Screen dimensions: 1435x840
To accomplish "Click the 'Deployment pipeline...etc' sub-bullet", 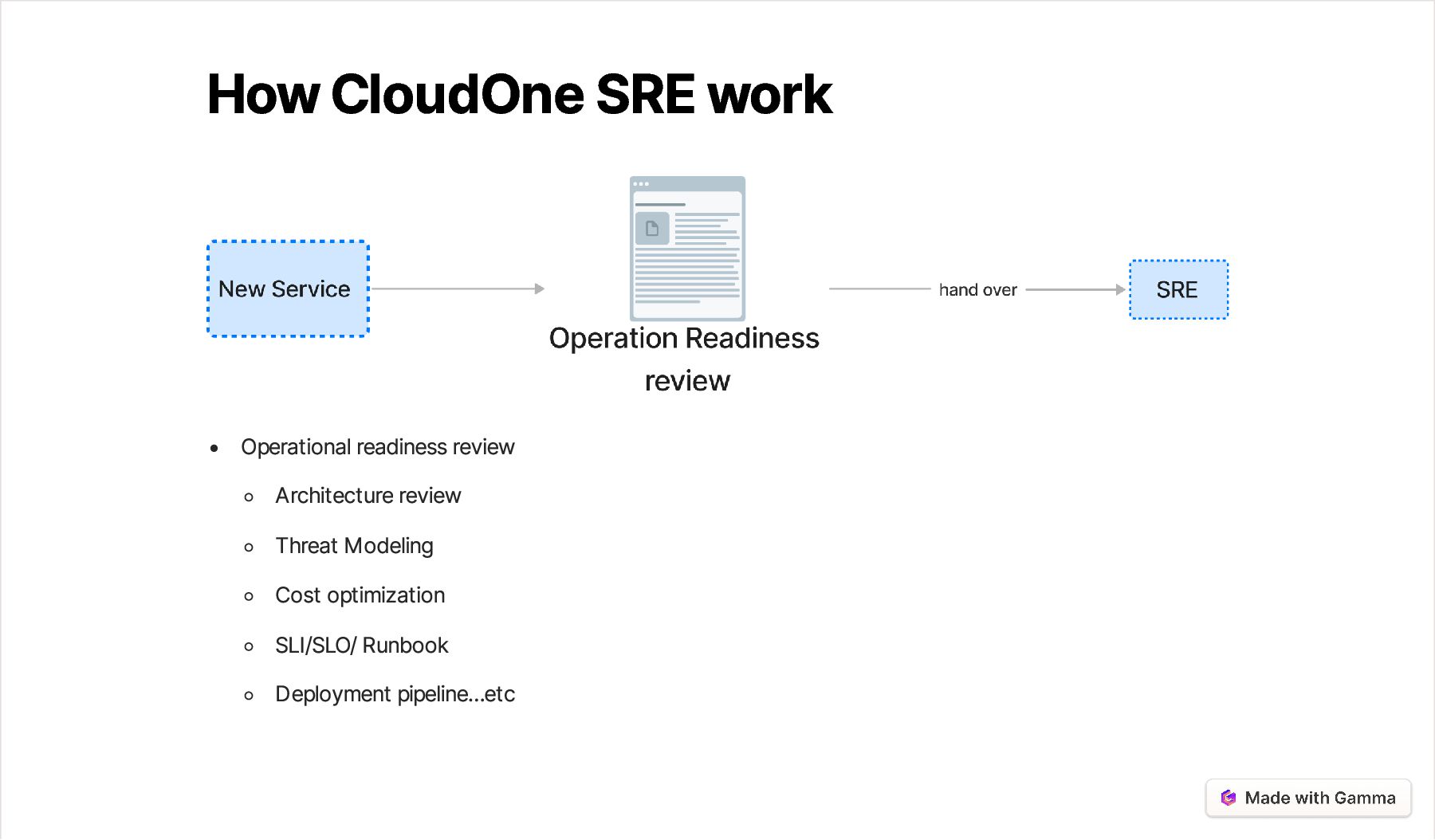I will [395, 694].
